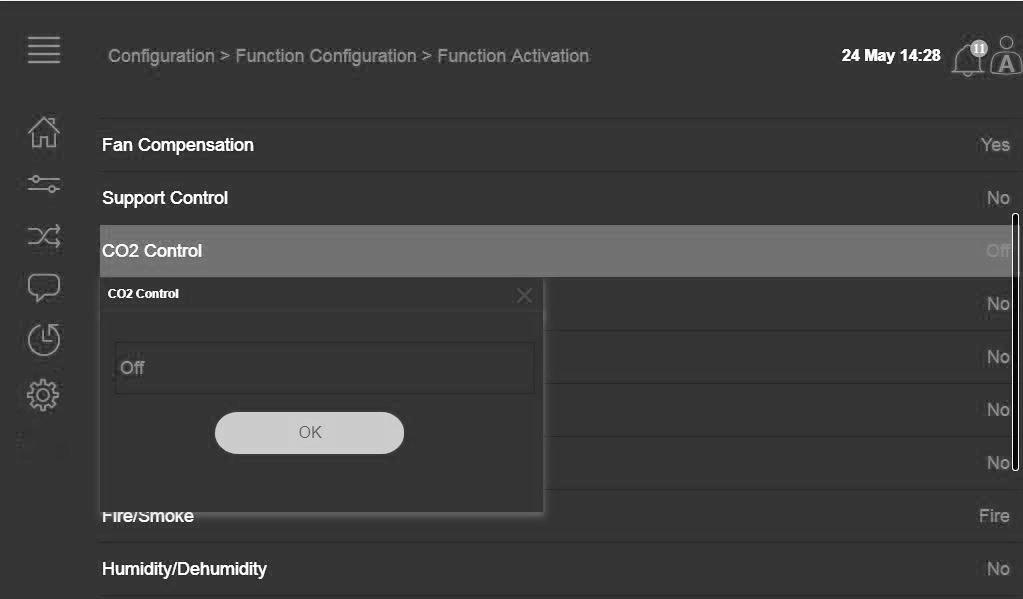
Task: Confirm with the OK button
Action: (x=309, y=433)
